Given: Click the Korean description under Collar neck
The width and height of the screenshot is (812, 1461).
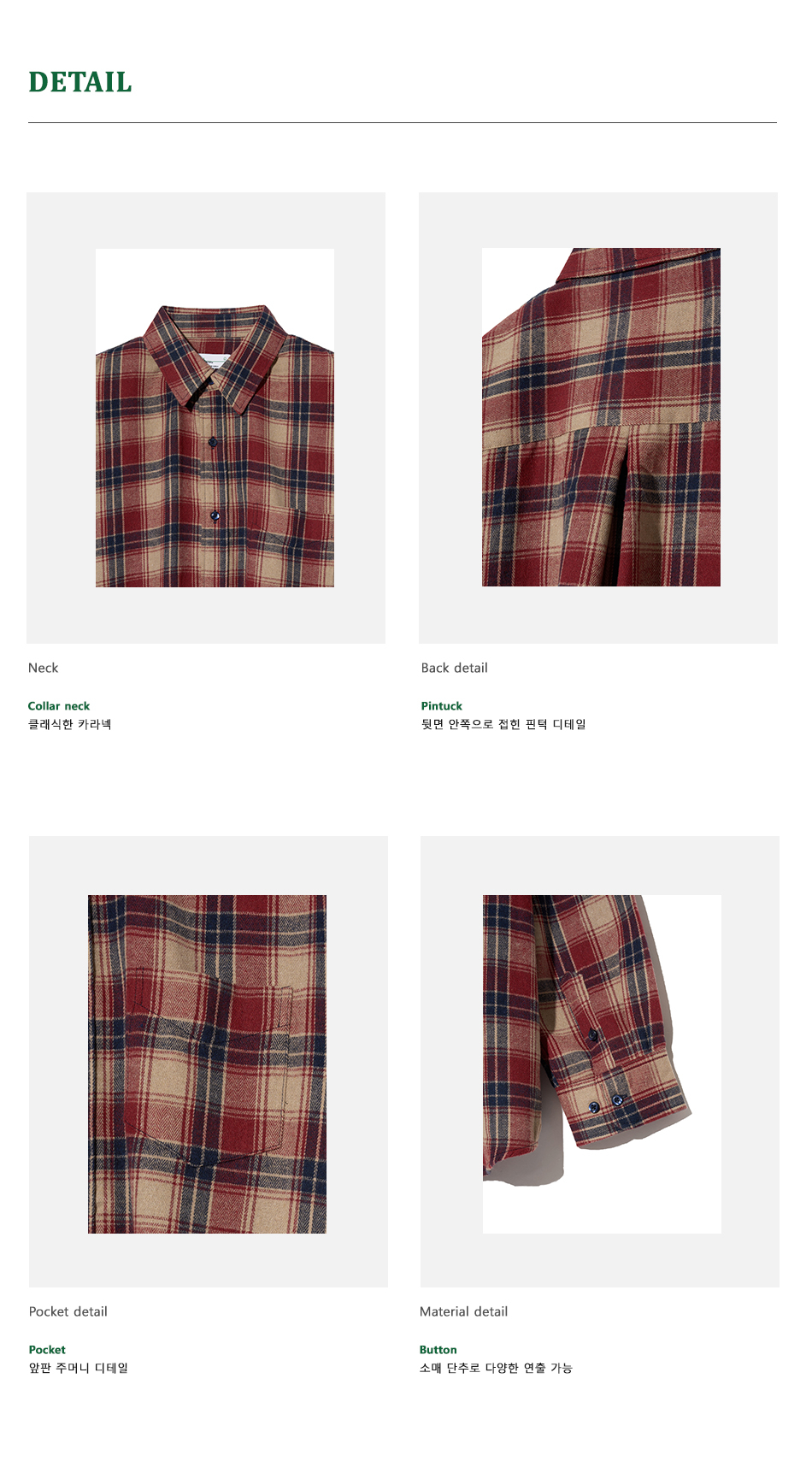Looking at the screenshot, I should coord(70,724).
